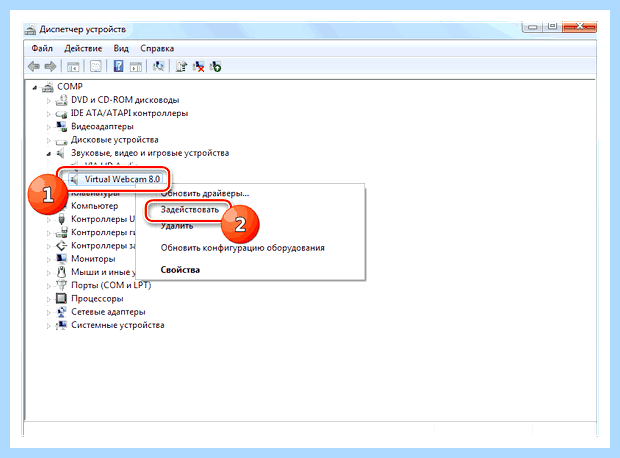Expand the Порты (COM и LPT) node
Screen dimensions: 620x458
point(49,286)
